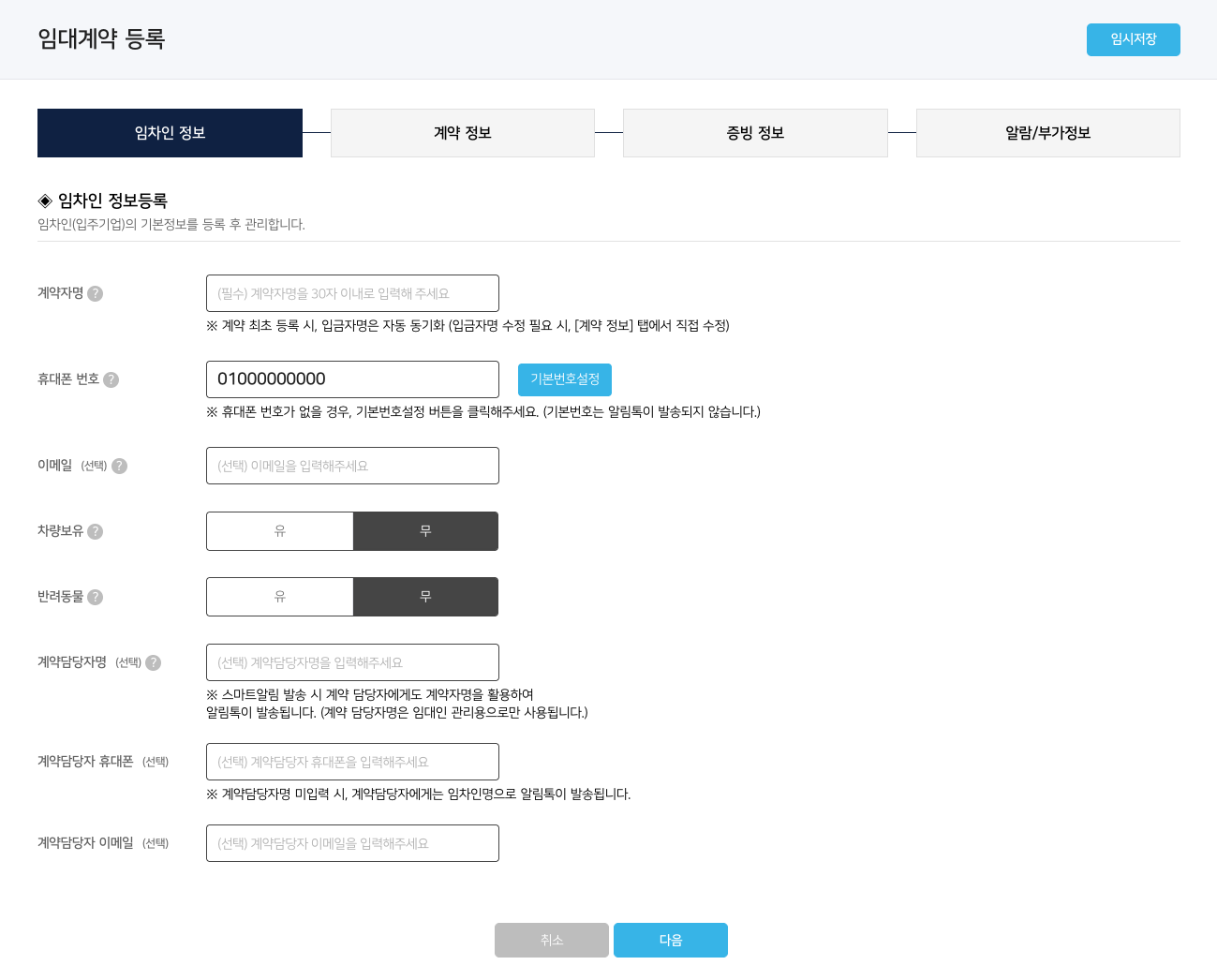Screen dimensions: 1217x980
Task: Open help icon beside 계약담당자명 label
Action: click(153, 662)
